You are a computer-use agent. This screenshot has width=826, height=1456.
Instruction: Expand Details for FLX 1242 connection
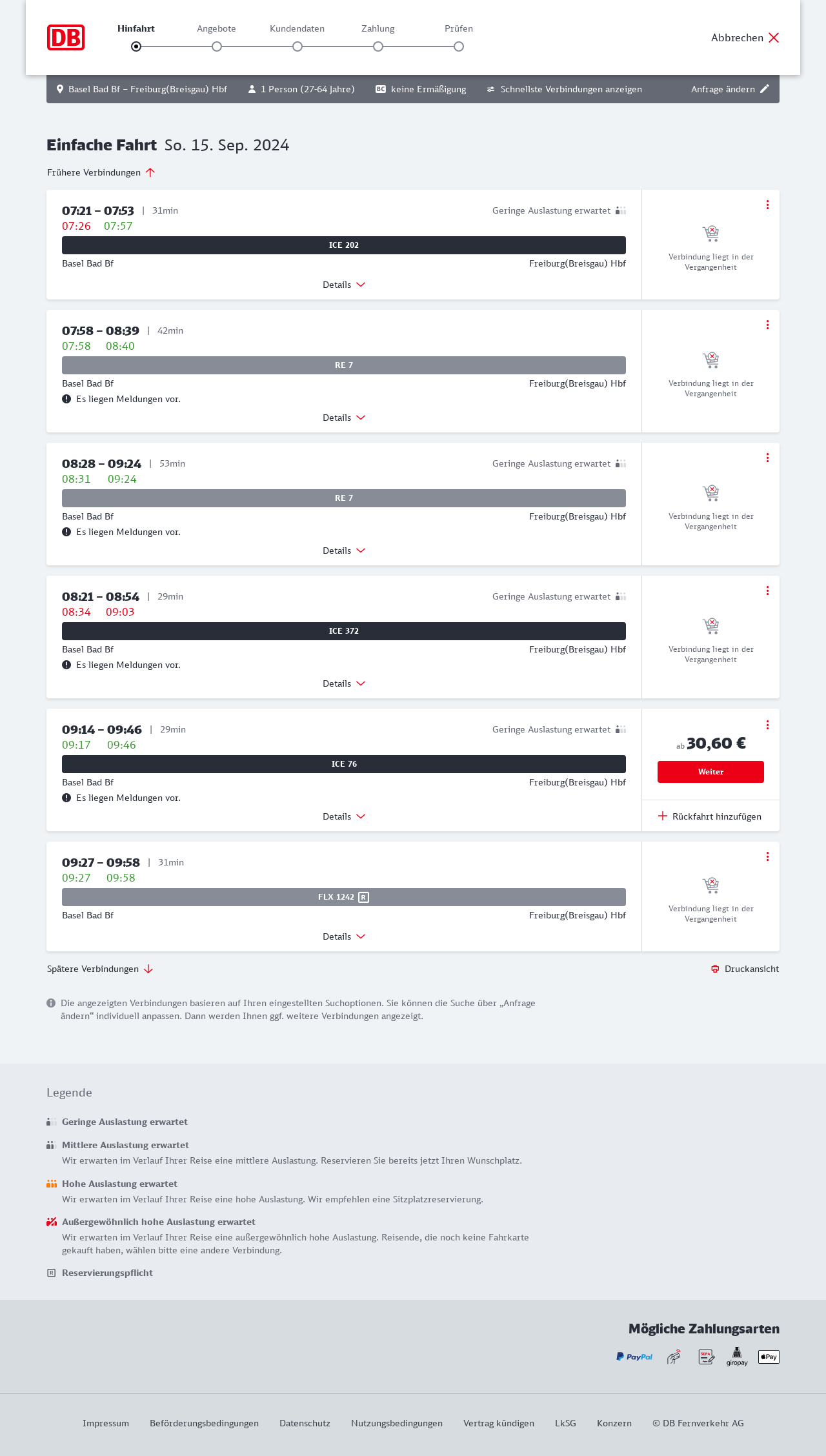click(x=343, y=936)
